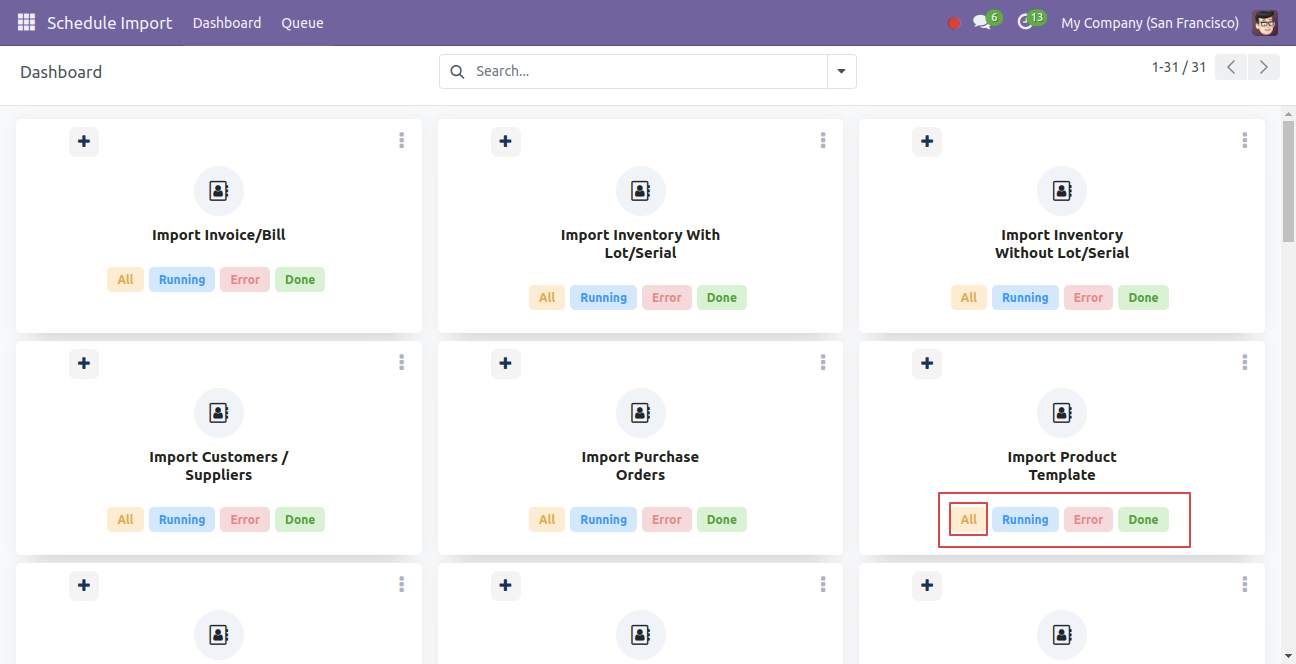Click contact book icon on Import Inventory Without Lot/Serial
This screenshot has width=1296, height=664.
pyautogui.click(x=1062, y=191)
